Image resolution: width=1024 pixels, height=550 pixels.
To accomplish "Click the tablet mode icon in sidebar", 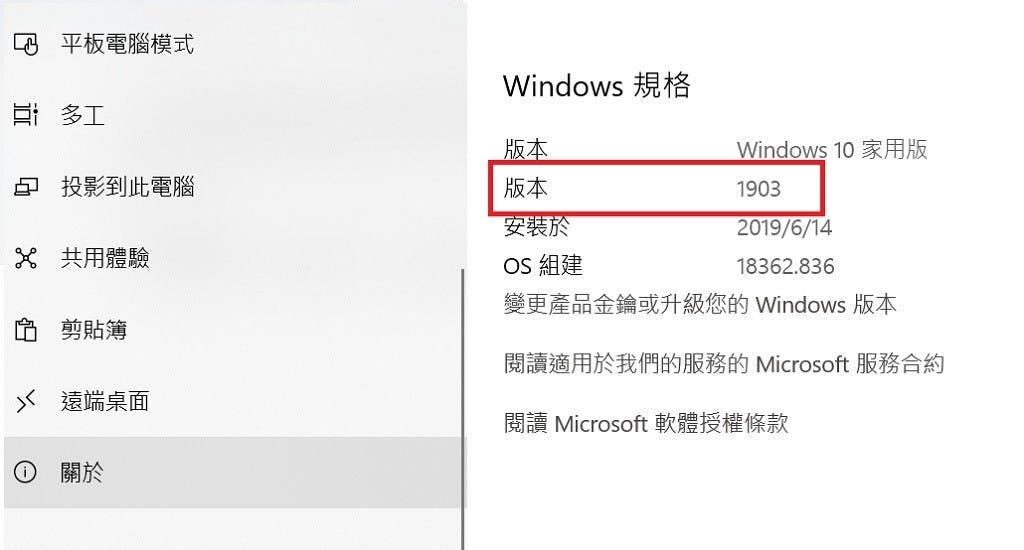I will coord(26,45).
